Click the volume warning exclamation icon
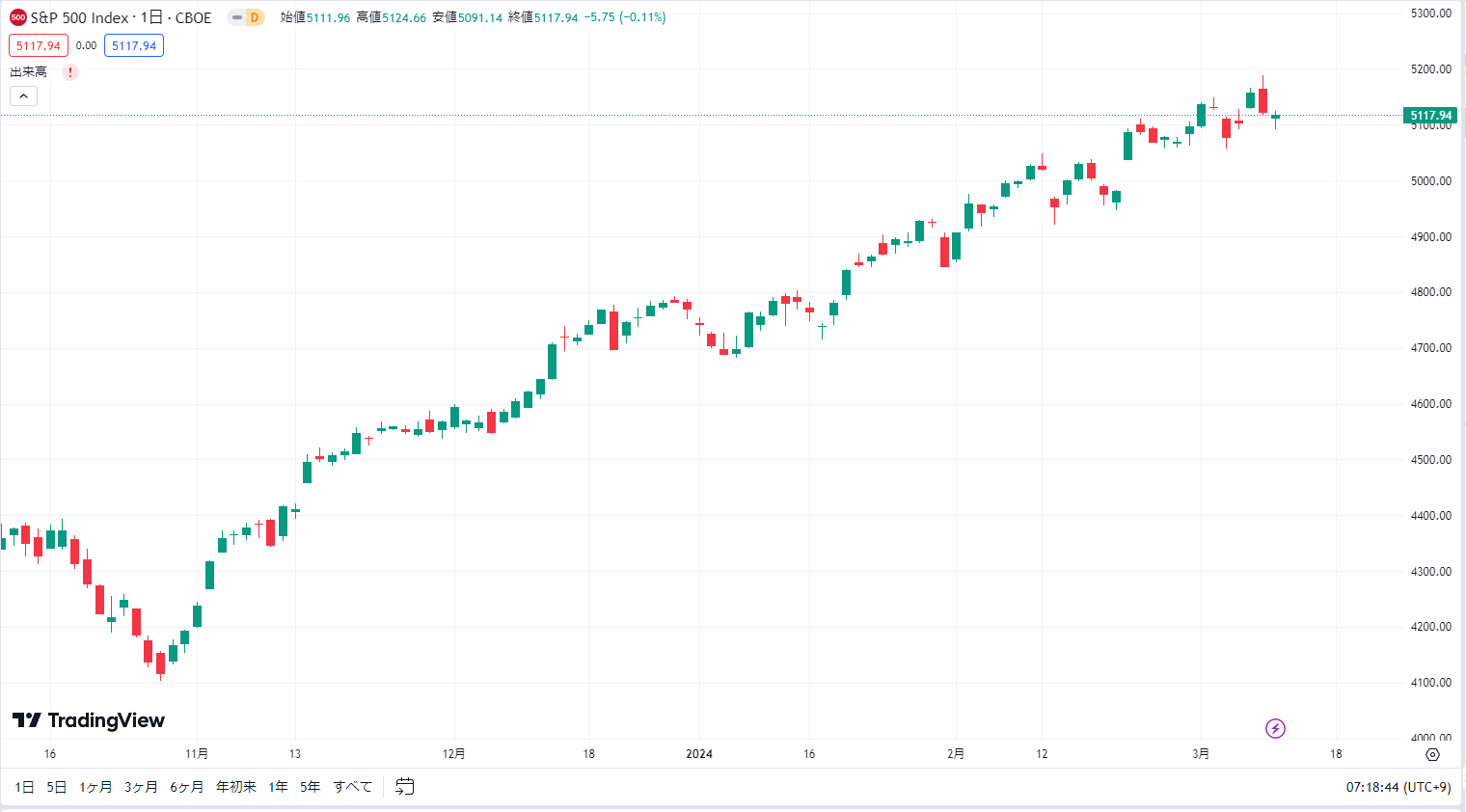Viewport: 1466px width, 812px height. click(x=70, y=72)
